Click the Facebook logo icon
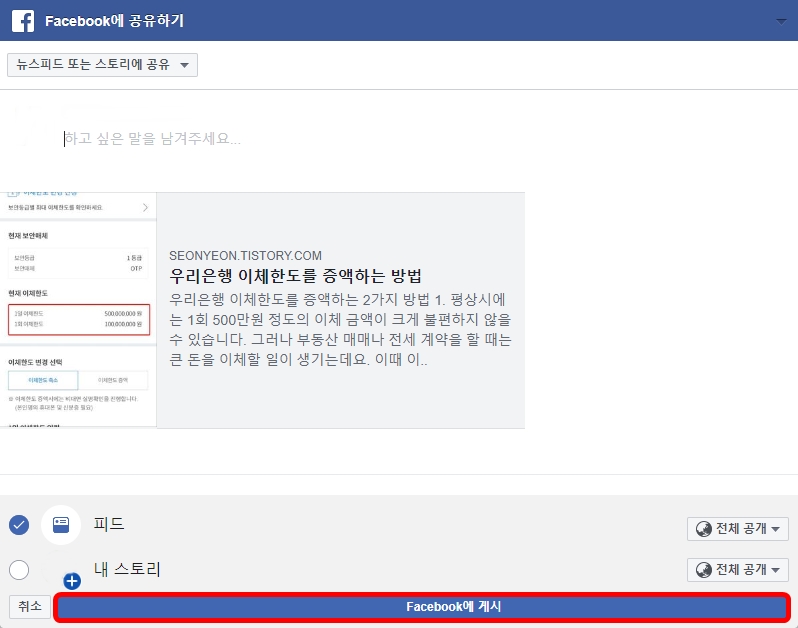Image resolution: width=798 pixels, height=628 pixels. coord(23,21)
